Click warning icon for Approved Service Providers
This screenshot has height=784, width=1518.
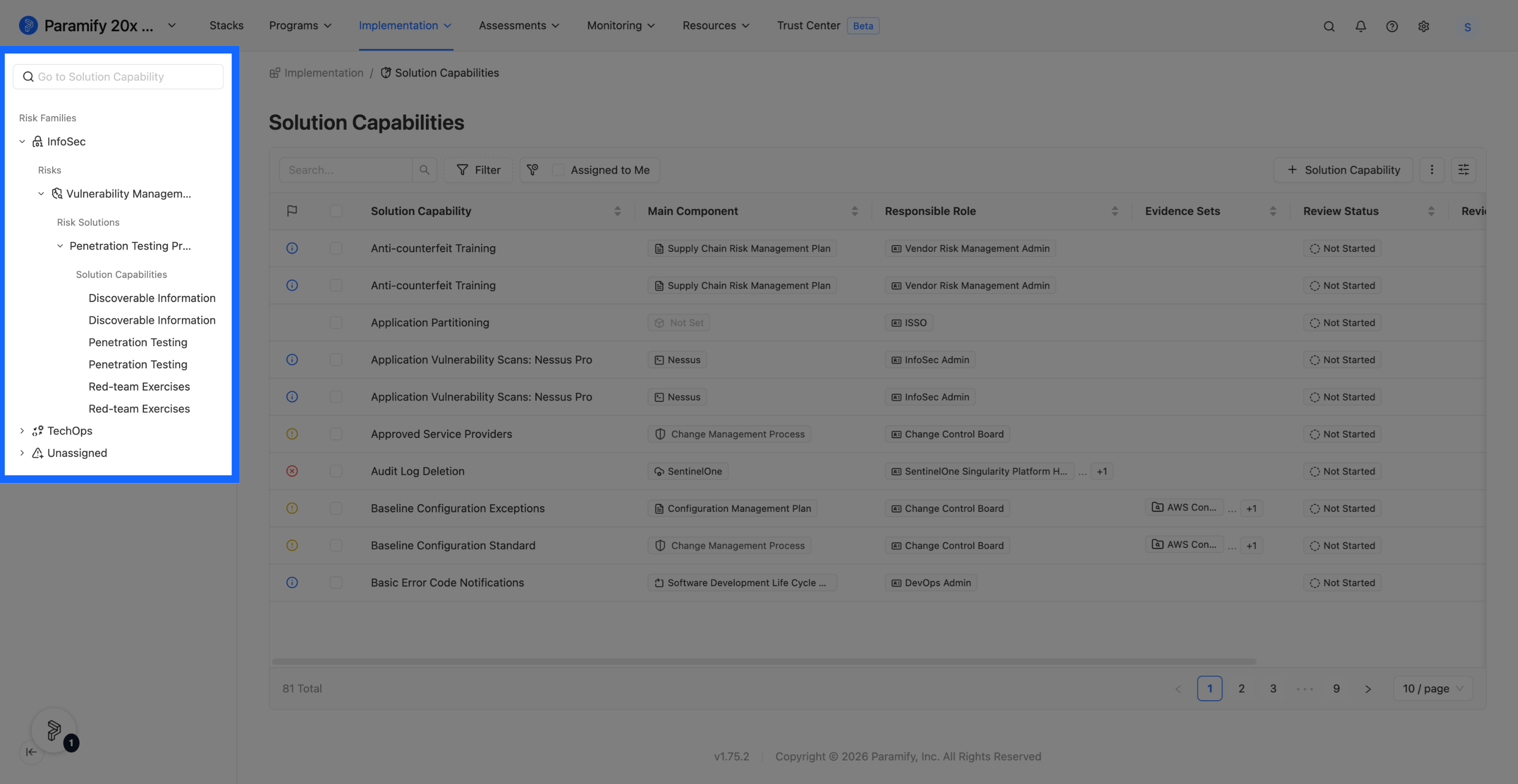coord(292,434)
